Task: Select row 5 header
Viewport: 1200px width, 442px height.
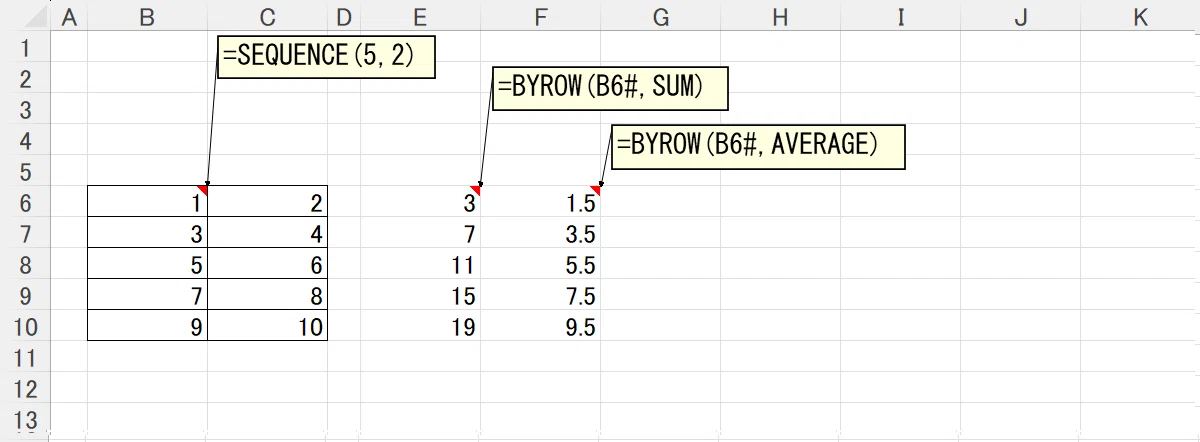Action: pyautogui.click(x=25, y=171)
